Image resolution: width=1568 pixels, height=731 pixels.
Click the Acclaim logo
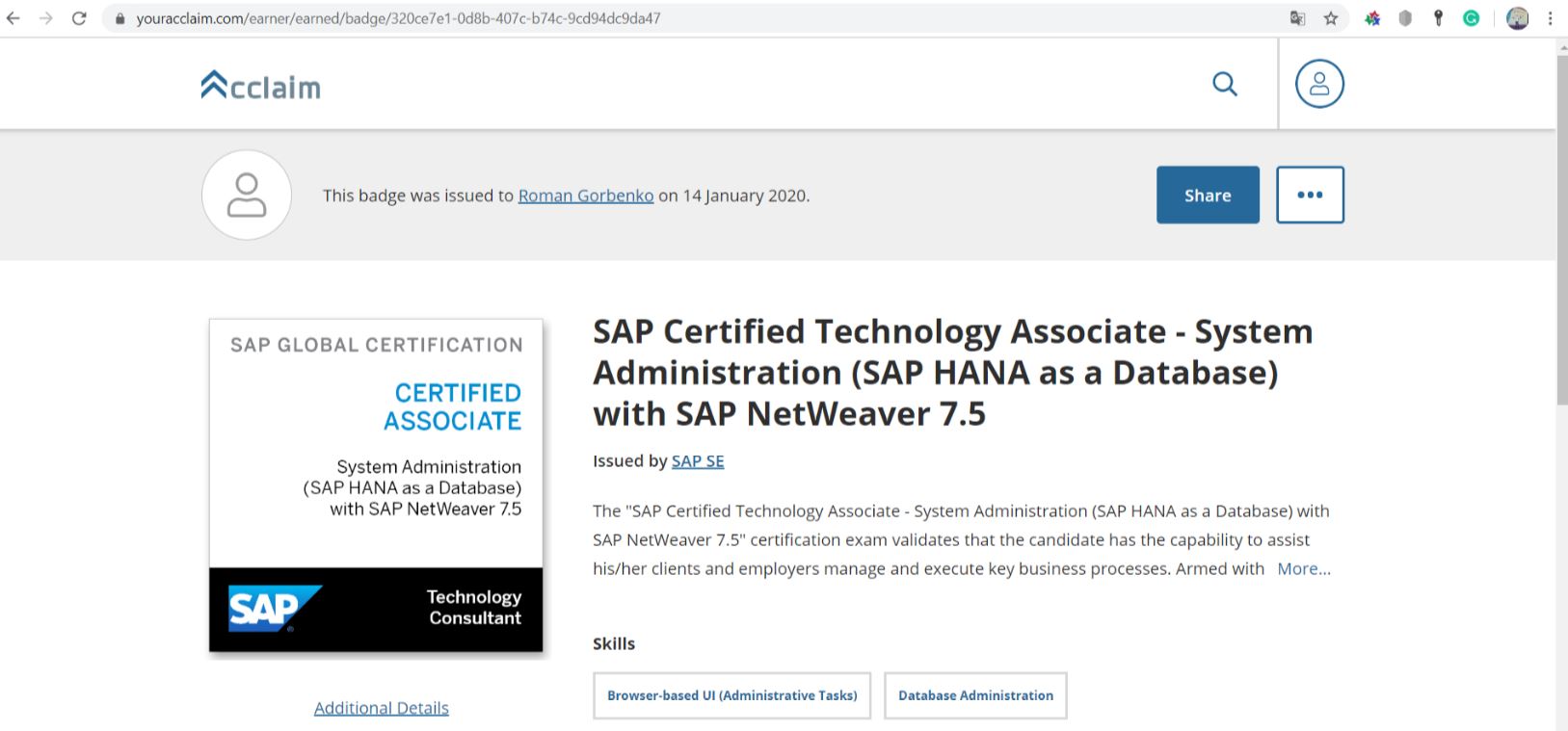(261, 86)
